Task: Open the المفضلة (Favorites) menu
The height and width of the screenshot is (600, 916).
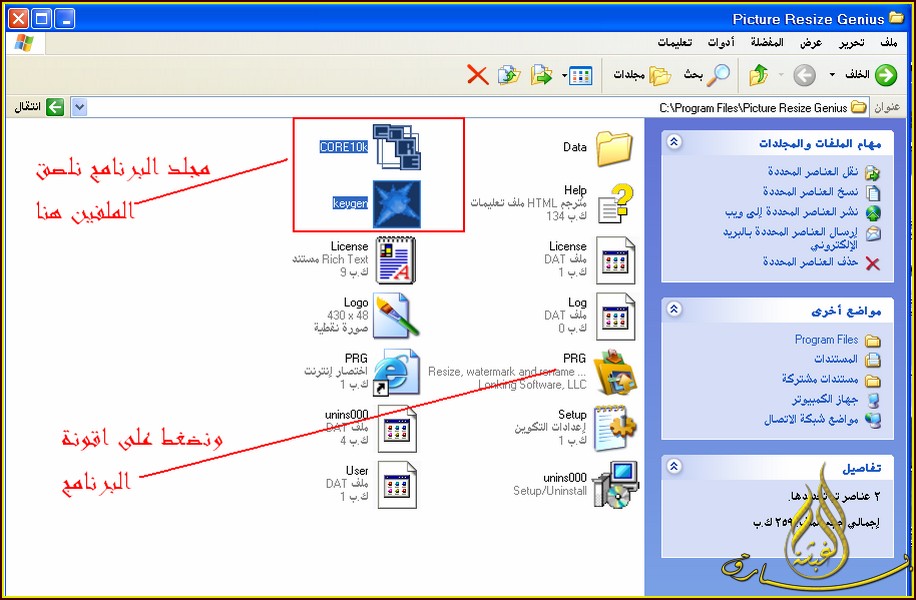Action: coord(767,43)
